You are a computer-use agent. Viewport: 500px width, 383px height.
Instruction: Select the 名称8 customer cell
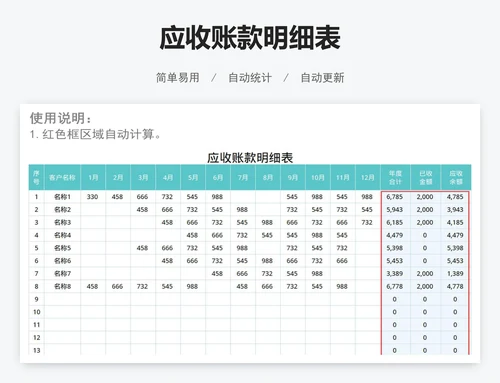pyautogui.click(x=62, y=286)
